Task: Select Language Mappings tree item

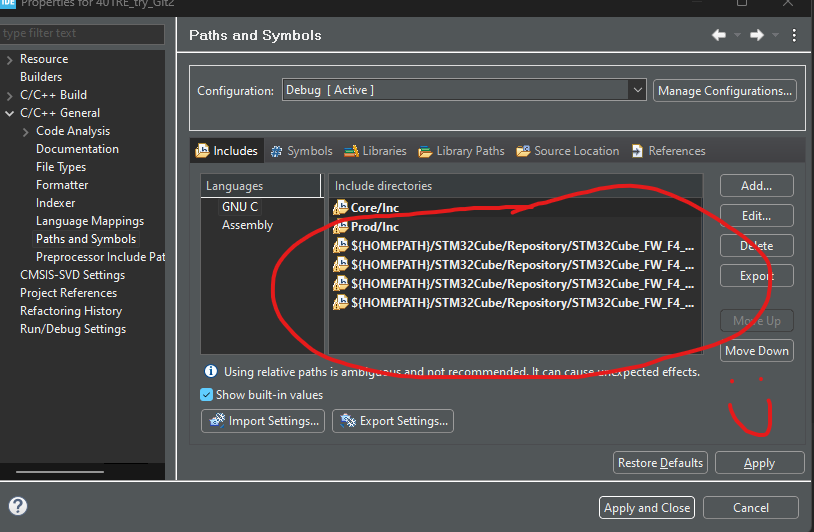Action: (x=90, y=221)
